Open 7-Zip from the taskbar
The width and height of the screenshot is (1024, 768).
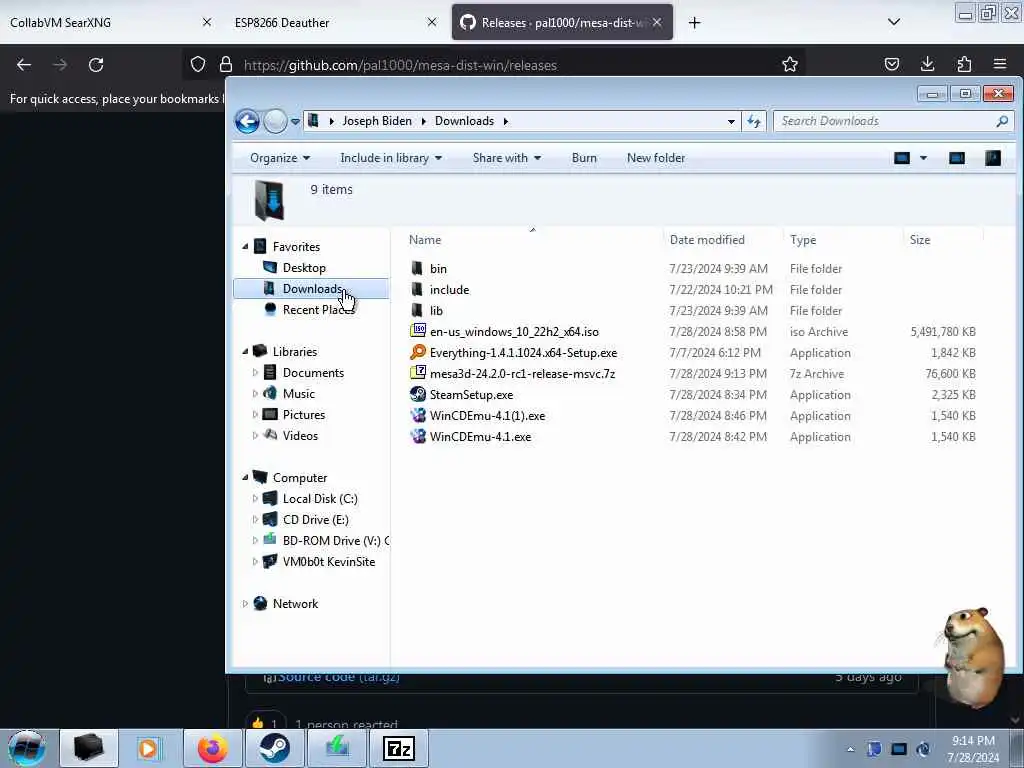(x=398, y=748)
